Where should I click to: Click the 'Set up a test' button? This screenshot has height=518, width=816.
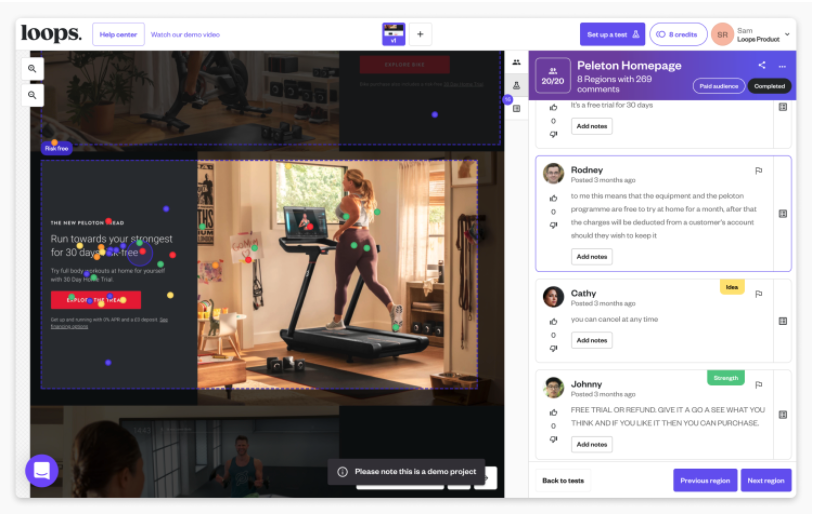(613, 34)
